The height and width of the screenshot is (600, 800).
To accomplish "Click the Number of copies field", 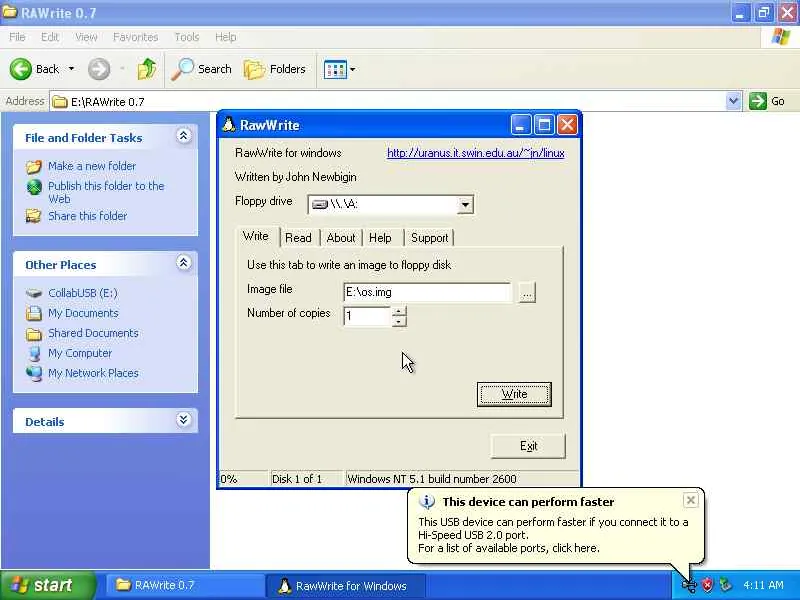I will [x=367, y=316].
